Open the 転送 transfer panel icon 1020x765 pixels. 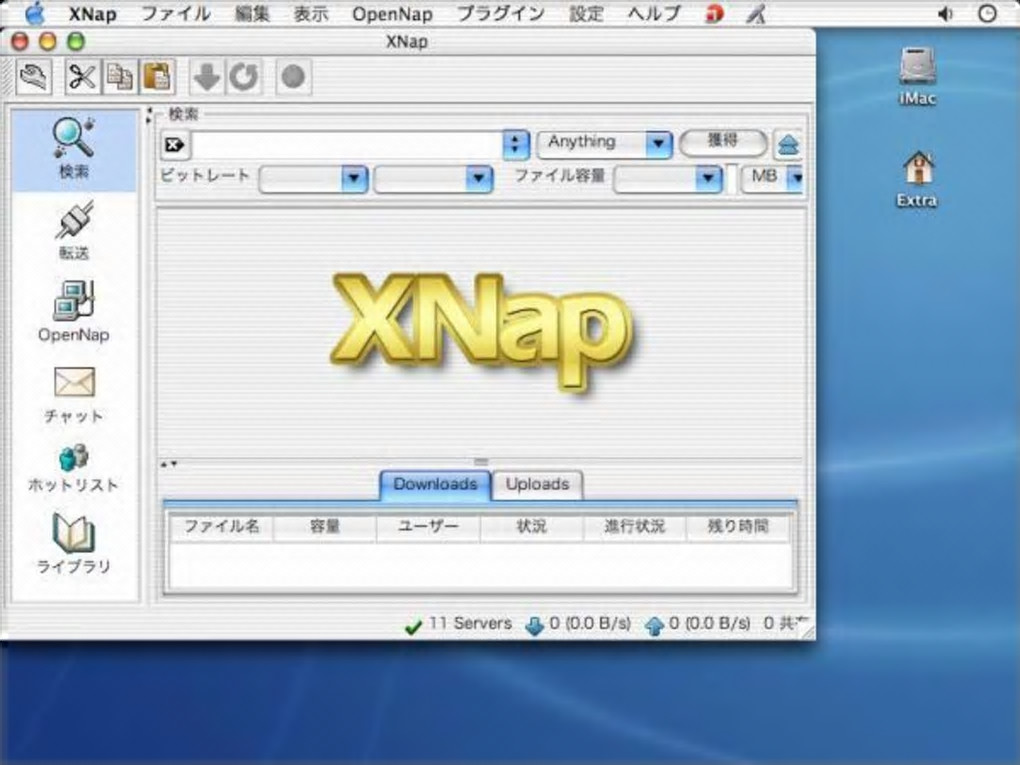tap(73, 228)
